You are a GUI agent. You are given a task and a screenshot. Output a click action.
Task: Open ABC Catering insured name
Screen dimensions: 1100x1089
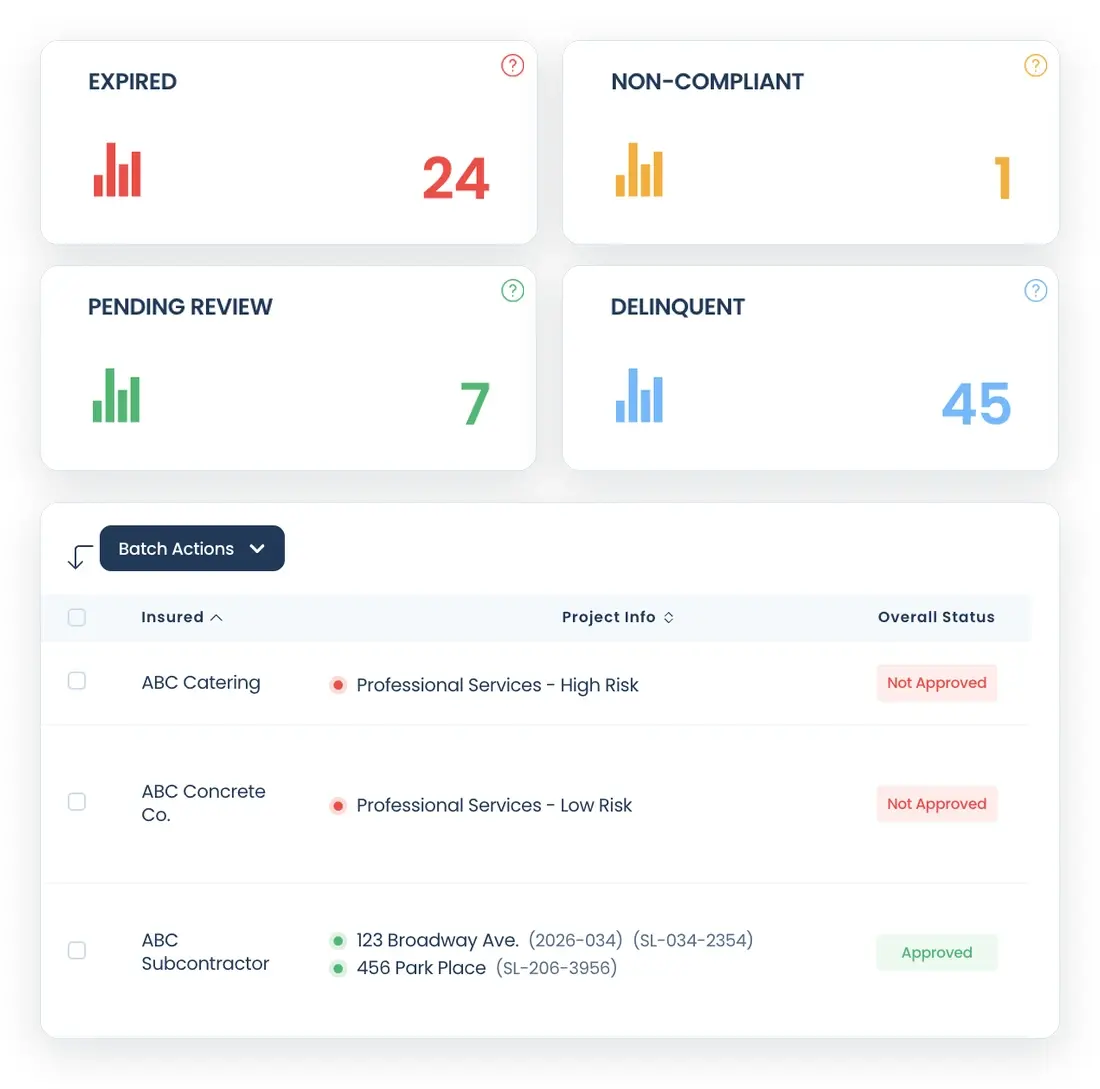click(x=201, y=683)
